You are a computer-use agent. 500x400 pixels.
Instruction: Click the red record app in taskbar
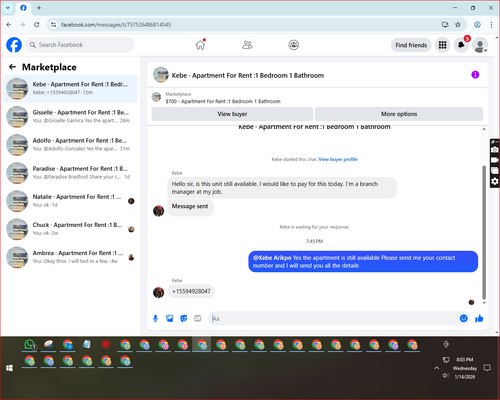(106, 344)
